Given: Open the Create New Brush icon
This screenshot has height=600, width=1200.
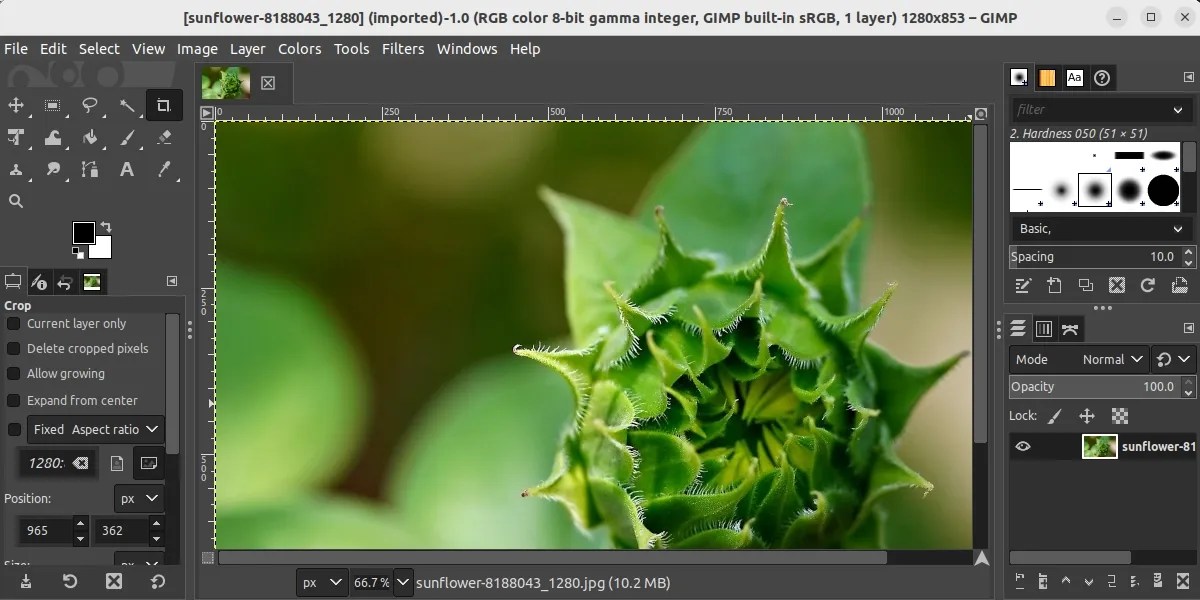Looking at the screenshot, I should [1053, 287].
